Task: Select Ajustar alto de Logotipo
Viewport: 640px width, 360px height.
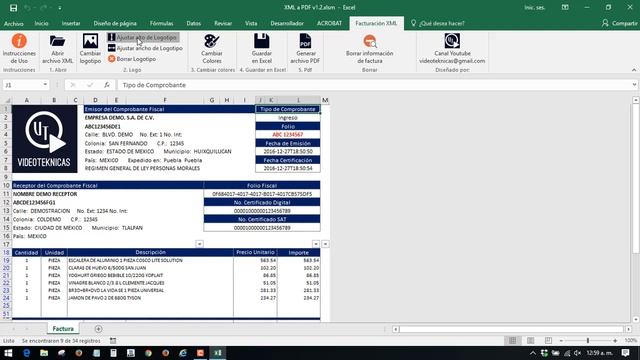Action: tap(143, 37)
